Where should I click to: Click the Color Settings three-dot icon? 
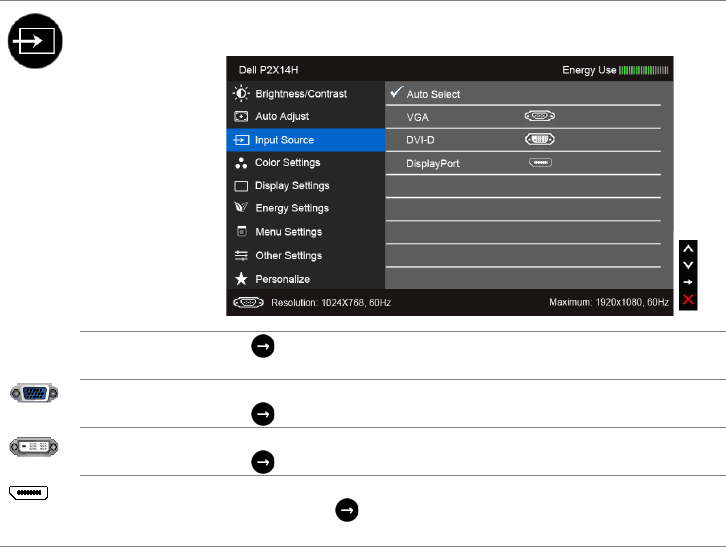(x=241, y=163)
